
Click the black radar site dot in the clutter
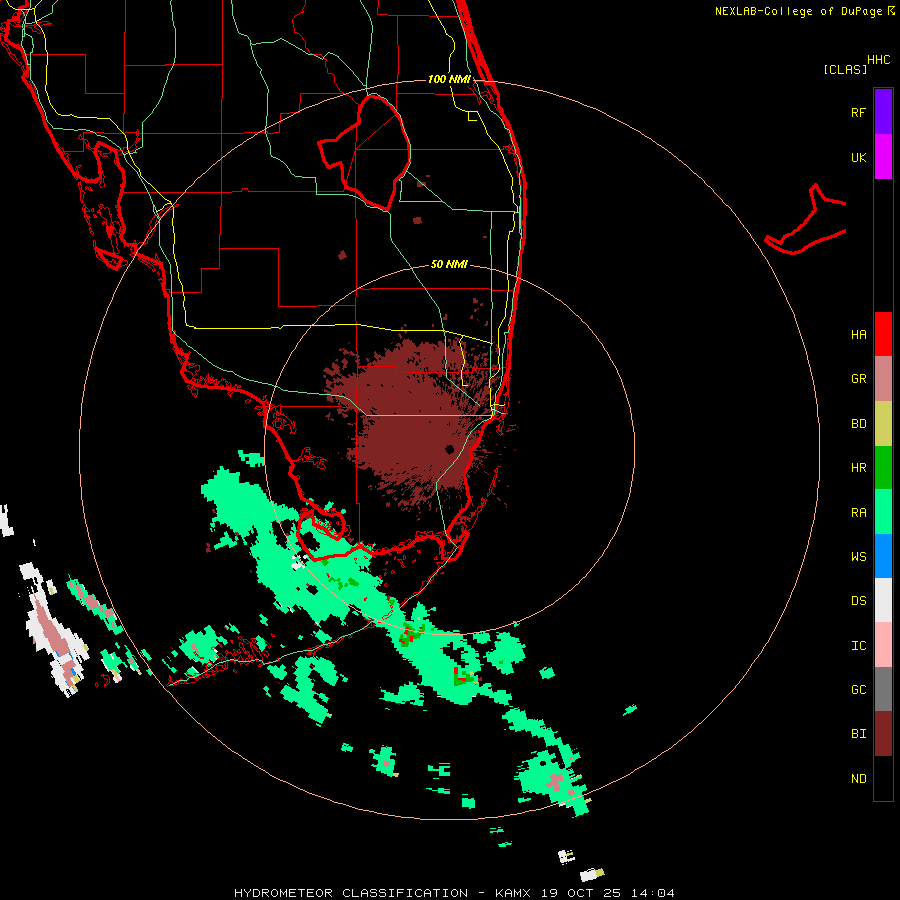coord(449,449)
